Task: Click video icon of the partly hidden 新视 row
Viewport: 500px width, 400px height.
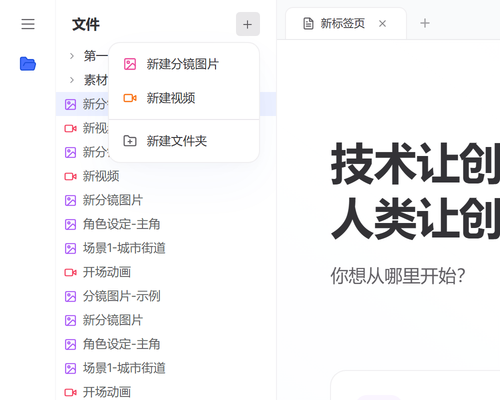Action: click(x=70, y=128)
